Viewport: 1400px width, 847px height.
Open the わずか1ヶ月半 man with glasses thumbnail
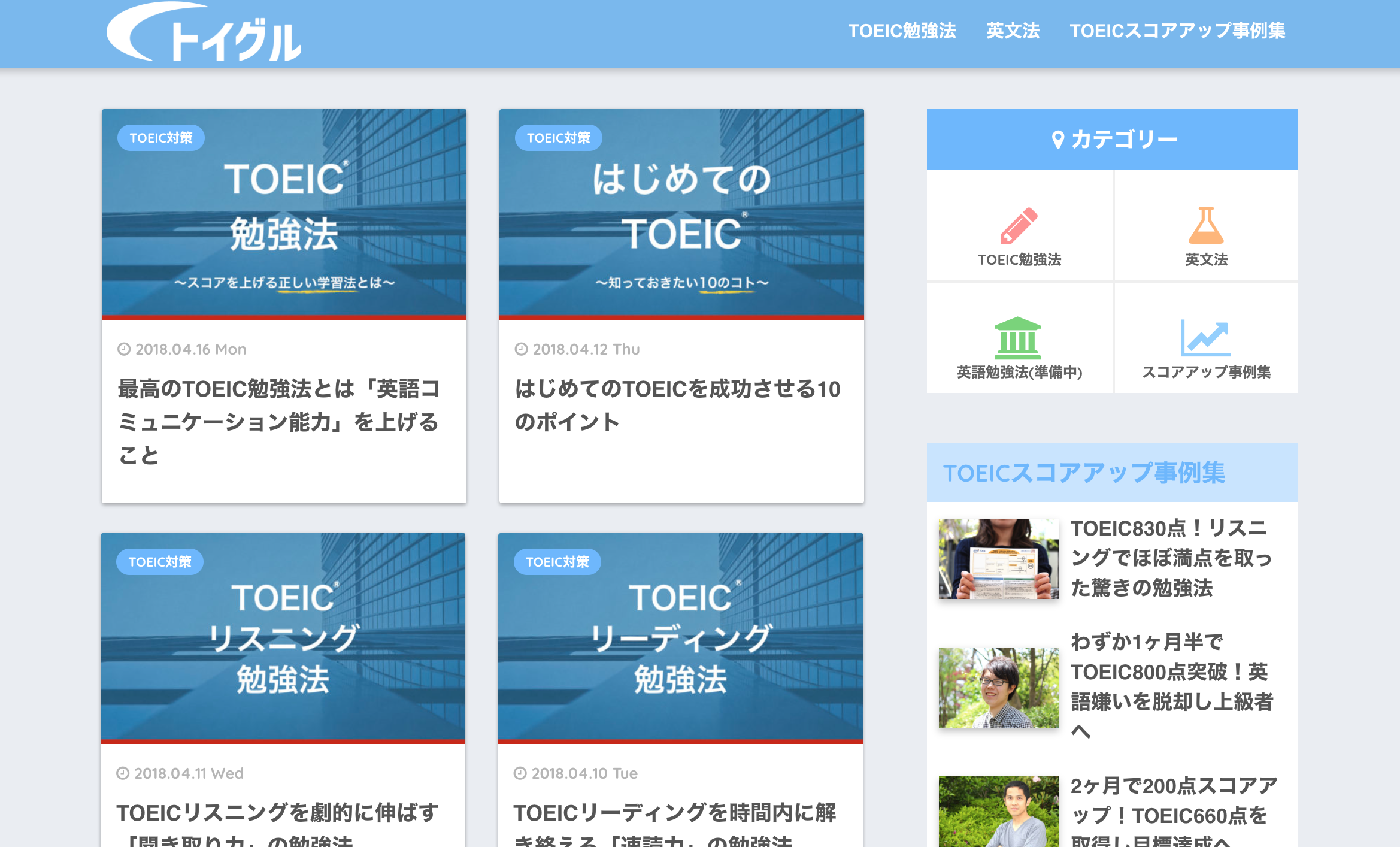[999, 688]
